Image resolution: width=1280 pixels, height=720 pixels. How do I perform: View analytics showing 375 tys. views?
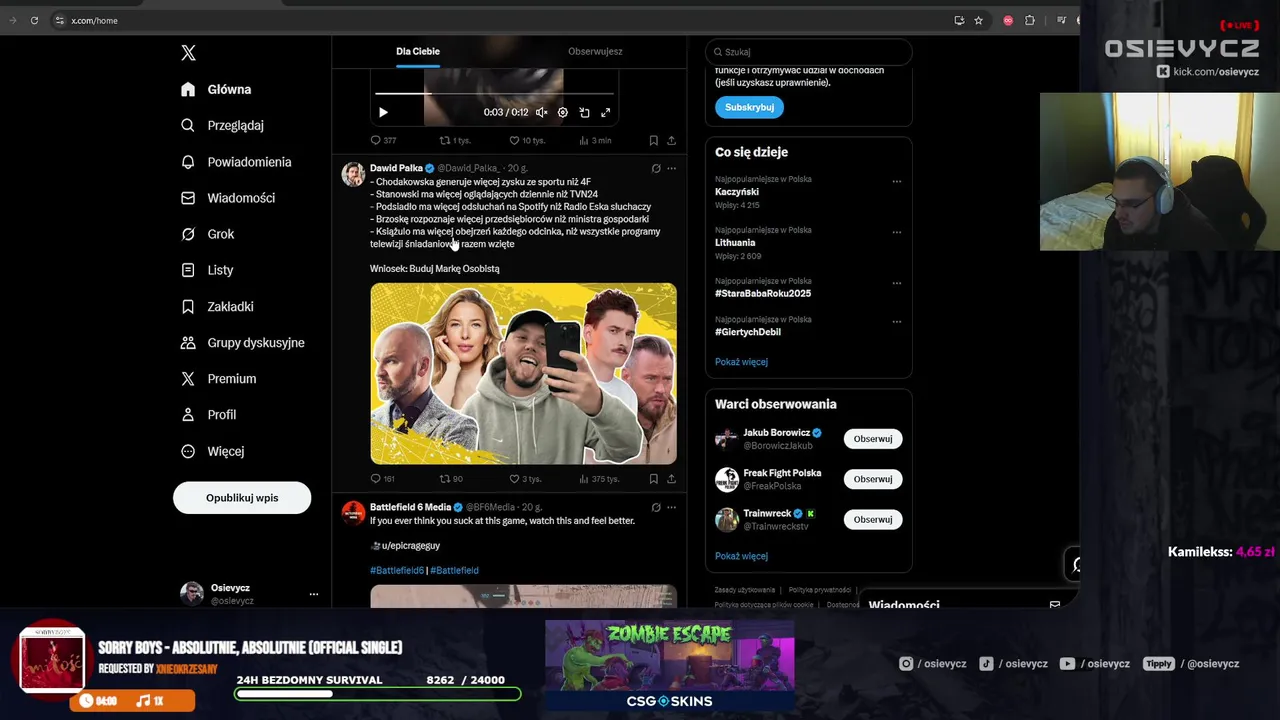[x=599, y=479]
